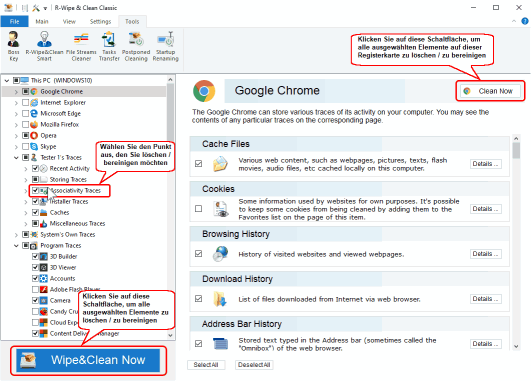Viewport: 531px width, 381px height.
Task: Click the Deselect All button
Action: [x=254, y=365]
